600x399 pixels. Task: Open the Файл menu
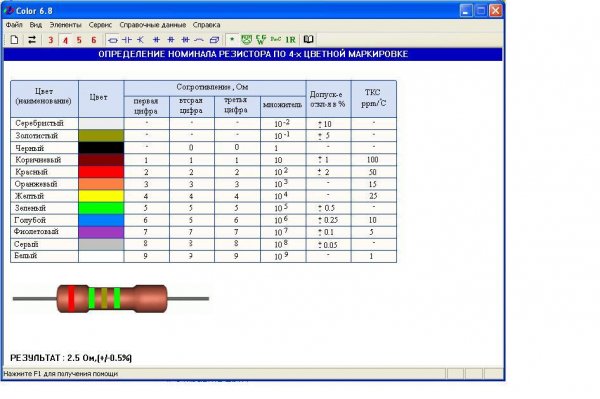(x=14, y=25)
